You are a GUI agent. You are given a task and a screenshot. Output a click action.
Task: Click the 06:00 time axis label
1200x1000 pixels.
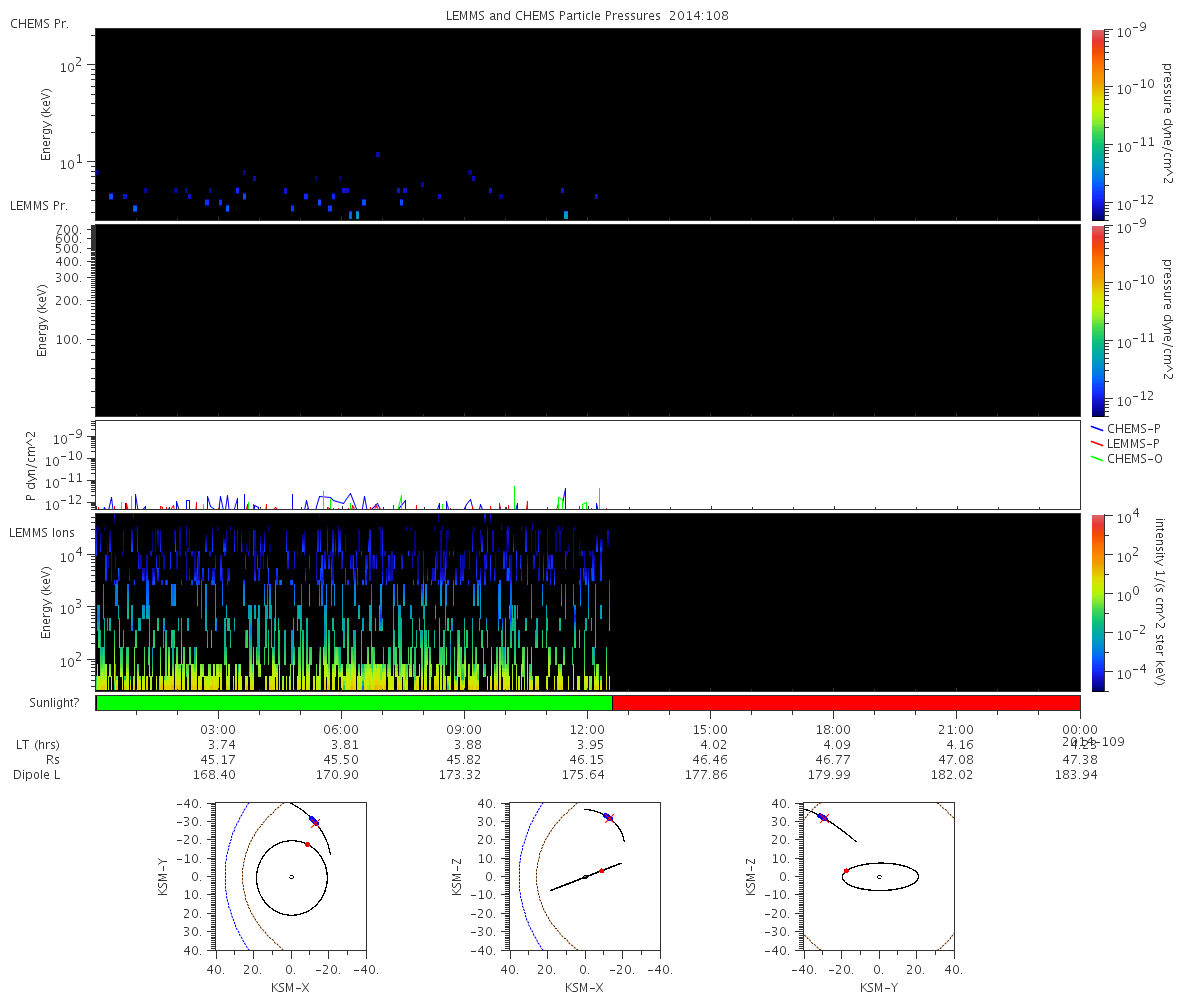click(x=341, y=729)
